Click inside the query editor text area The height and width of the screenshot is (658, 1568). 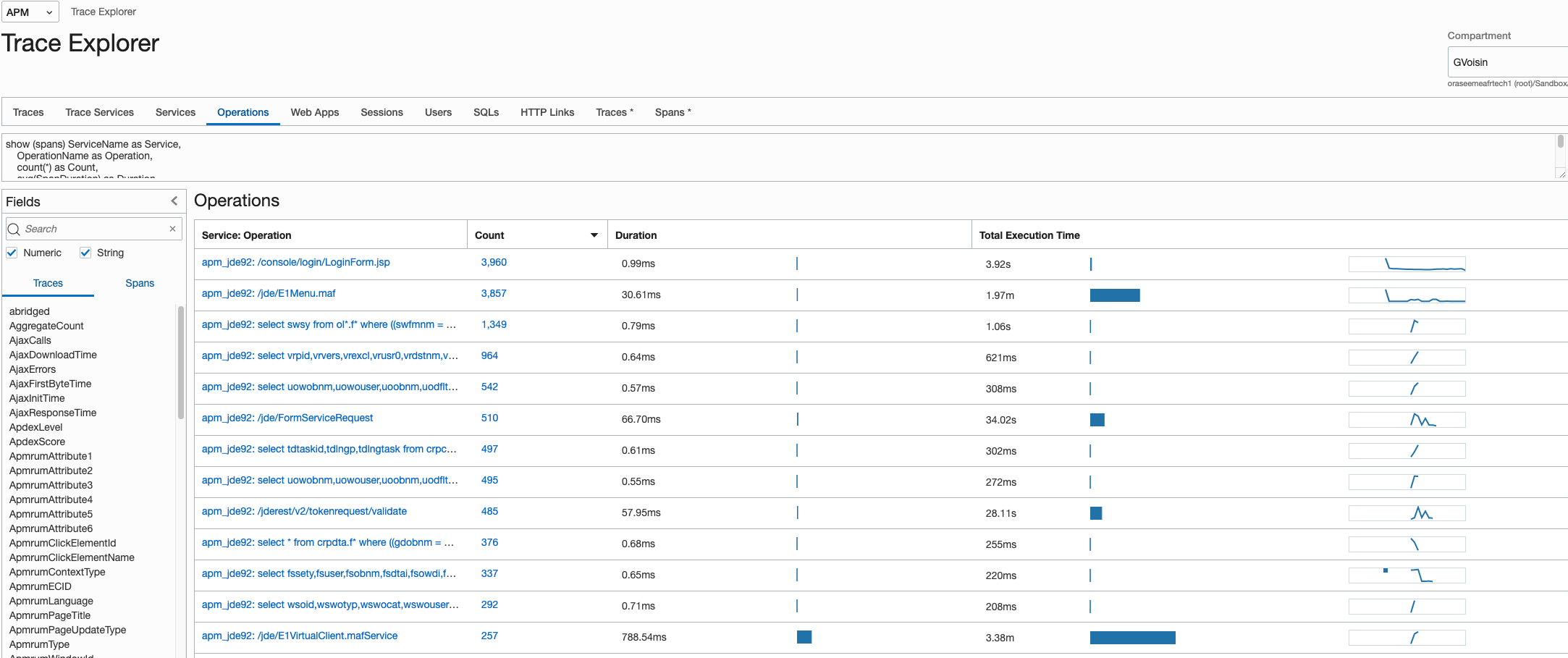click(x=778, y=157)
